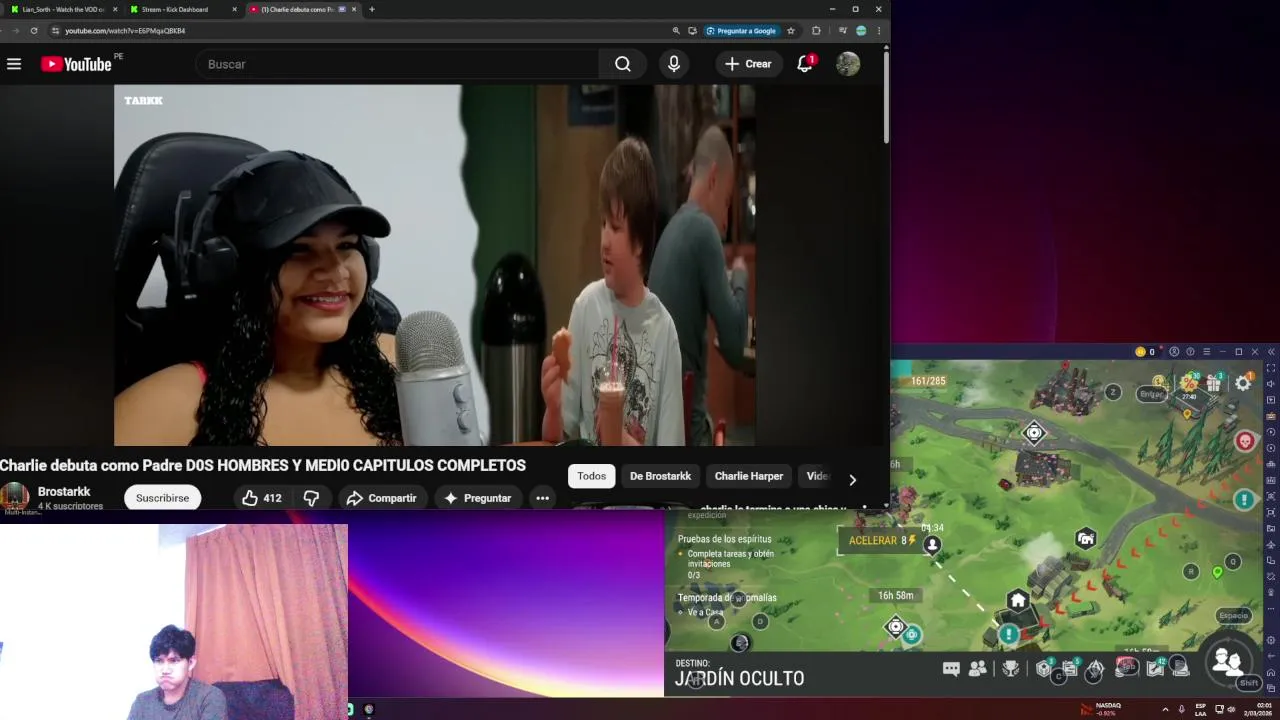
Task: Select the Charlie Harper filter chip
Action: 749,476
